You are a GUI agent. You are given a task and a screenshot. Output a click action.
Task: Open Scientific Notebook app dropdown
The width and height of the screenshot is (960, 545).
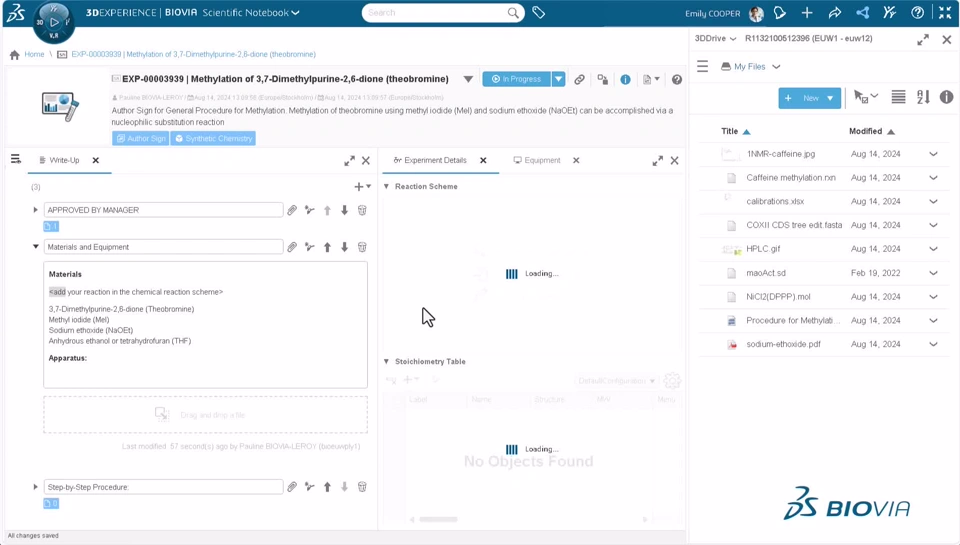295,13
